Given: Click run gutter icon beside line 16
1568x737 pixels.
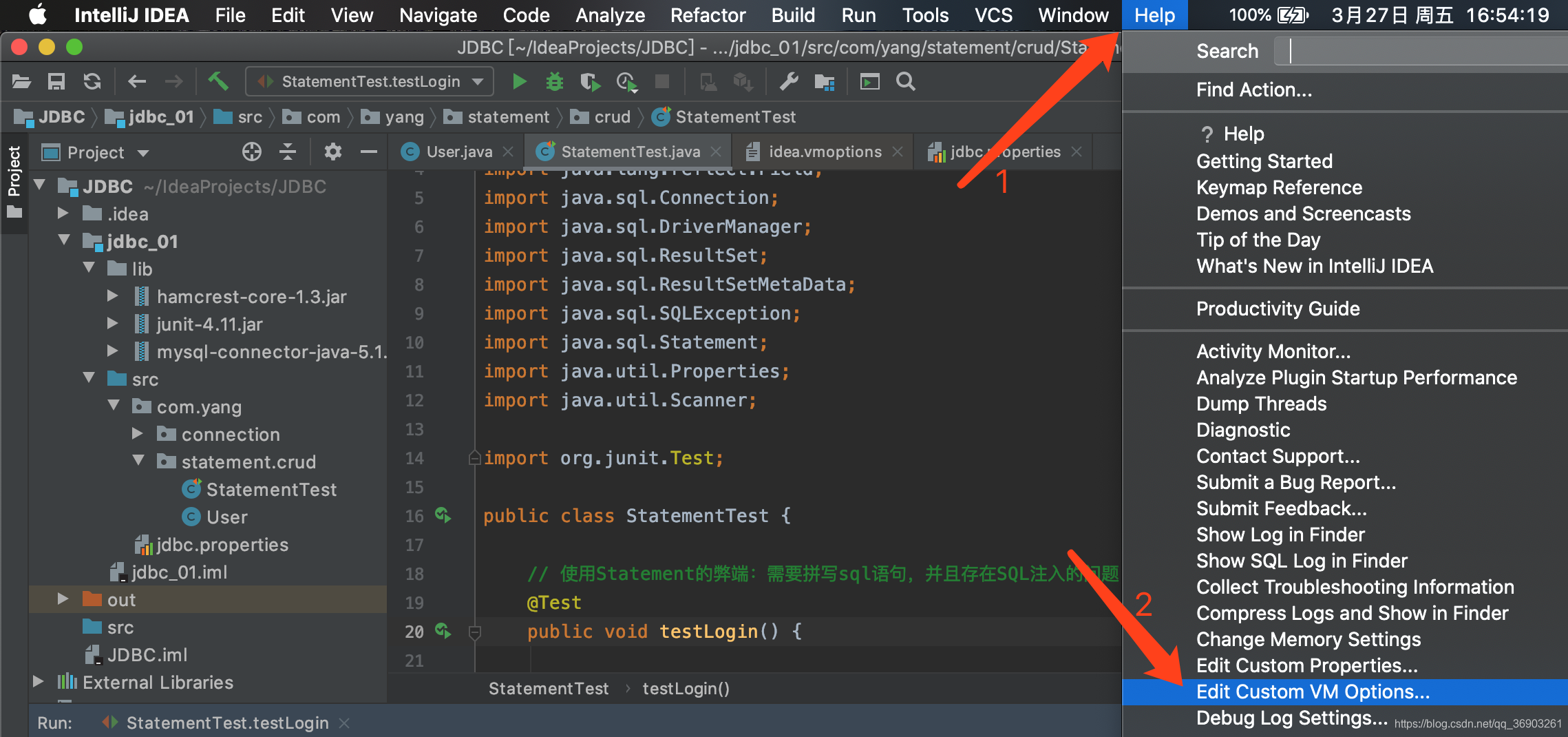Looking at the screenshot, I should (x=443, y=515).
